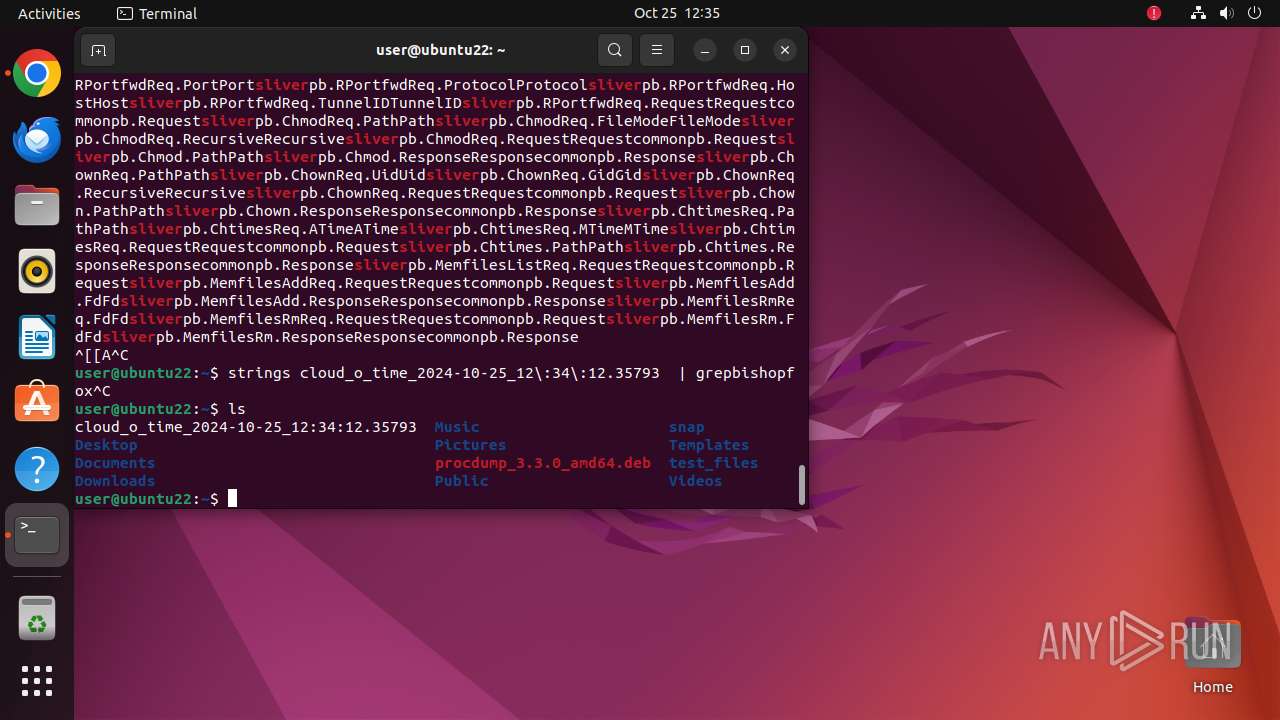The height and width of the screenshot is (720, 1280).
Task: Click the active prompt cursor
Action: 232,499
